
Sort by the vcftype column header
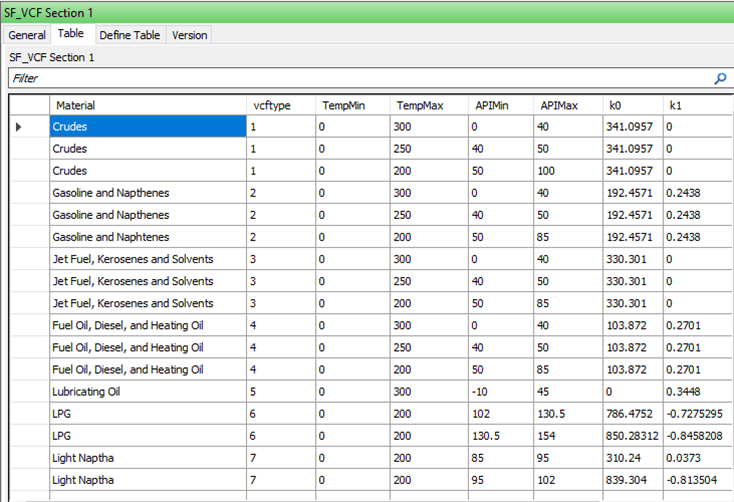tap(281, 105)
